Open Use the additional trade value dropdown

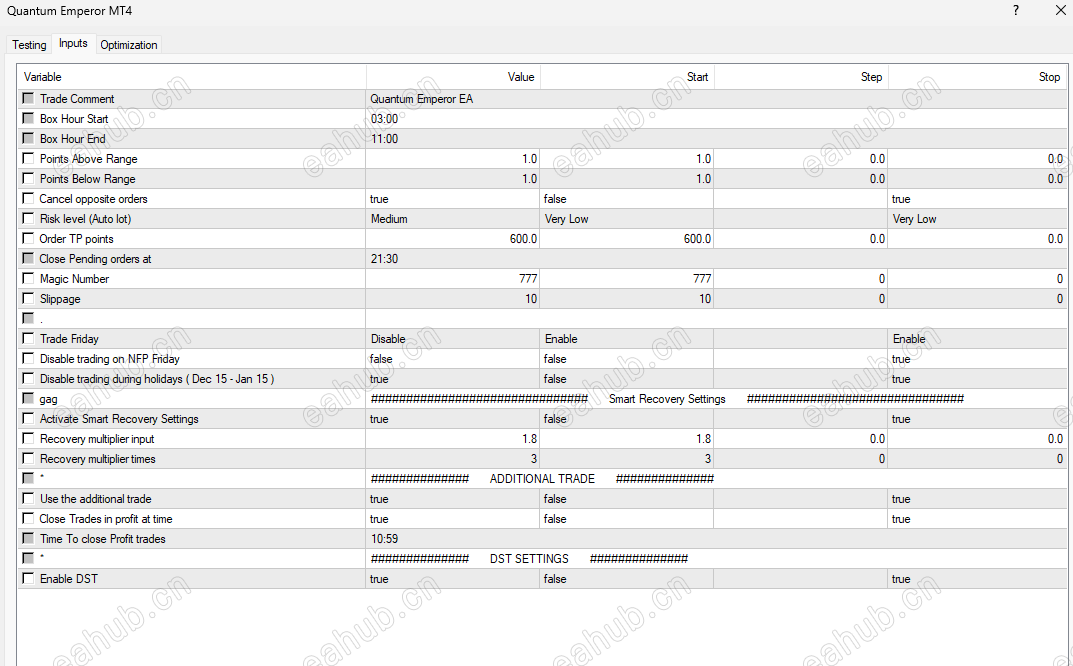coord(453,499)
